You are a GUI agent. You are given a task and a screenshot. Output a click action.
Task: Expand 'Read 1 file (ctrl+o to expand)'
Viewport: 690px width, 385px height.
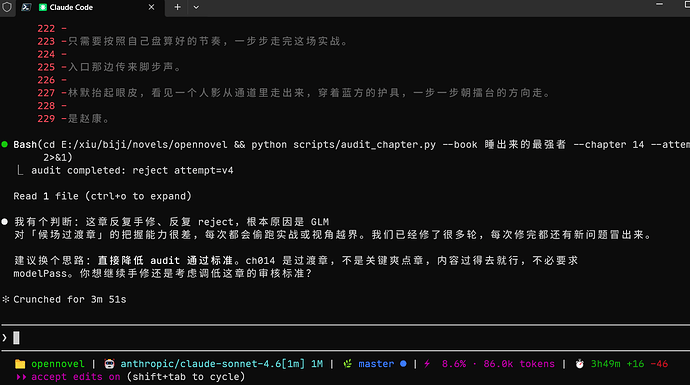click(x=103, y=196)
